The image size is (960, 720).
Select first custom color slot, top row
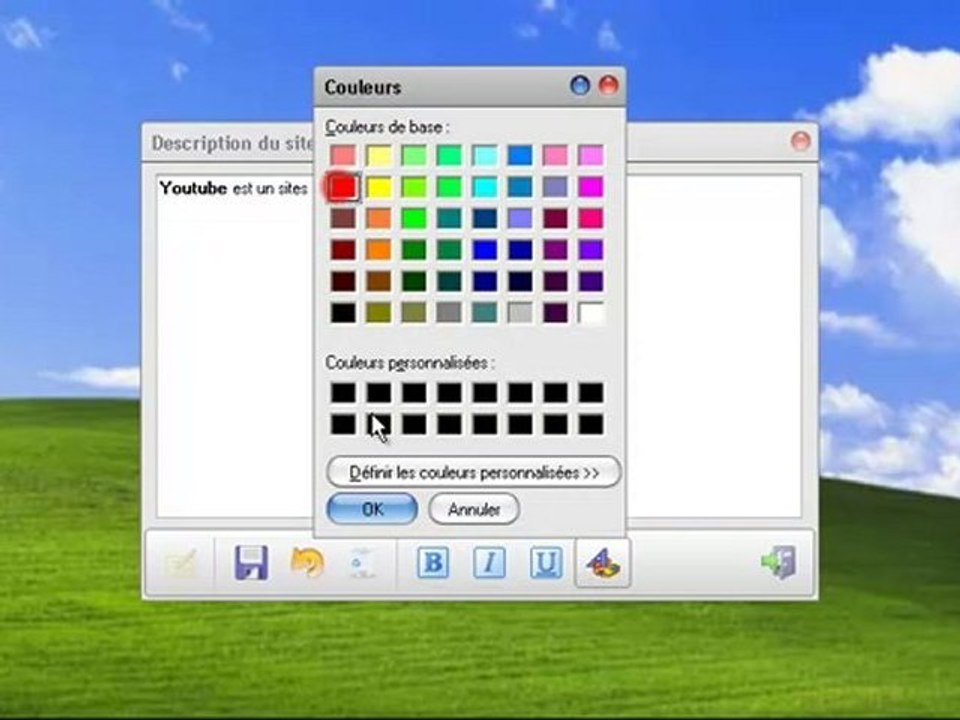pyautogui.click(x=343, y=393)
